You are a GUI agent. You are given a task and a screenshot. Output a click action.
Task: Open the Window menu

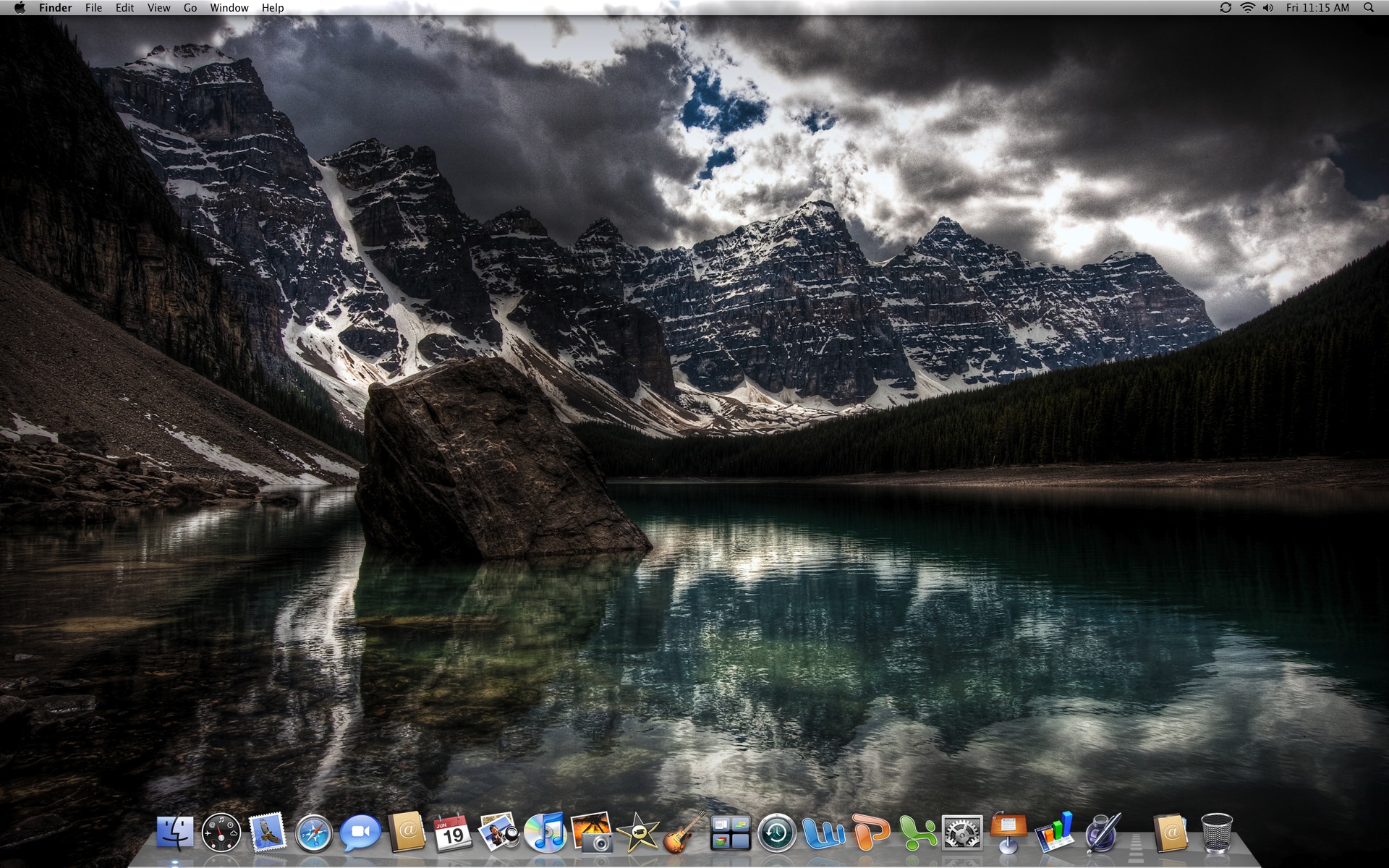coord(229,7)
